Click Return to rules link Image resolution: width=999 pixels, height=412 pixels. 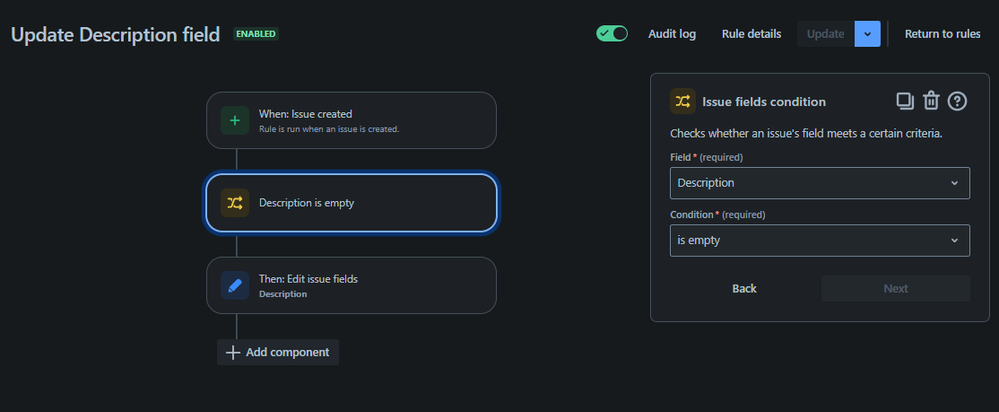click(942, 33)
